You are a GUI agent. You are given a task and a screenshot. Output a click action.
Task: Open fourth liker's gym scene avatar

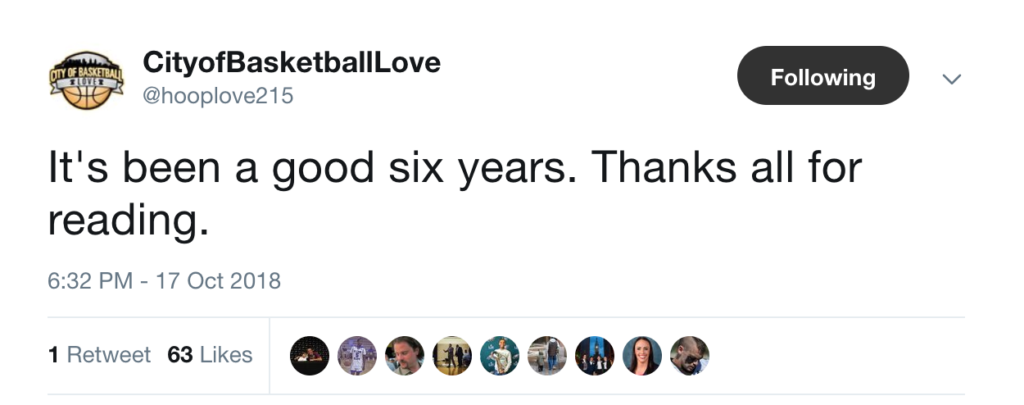452,355
